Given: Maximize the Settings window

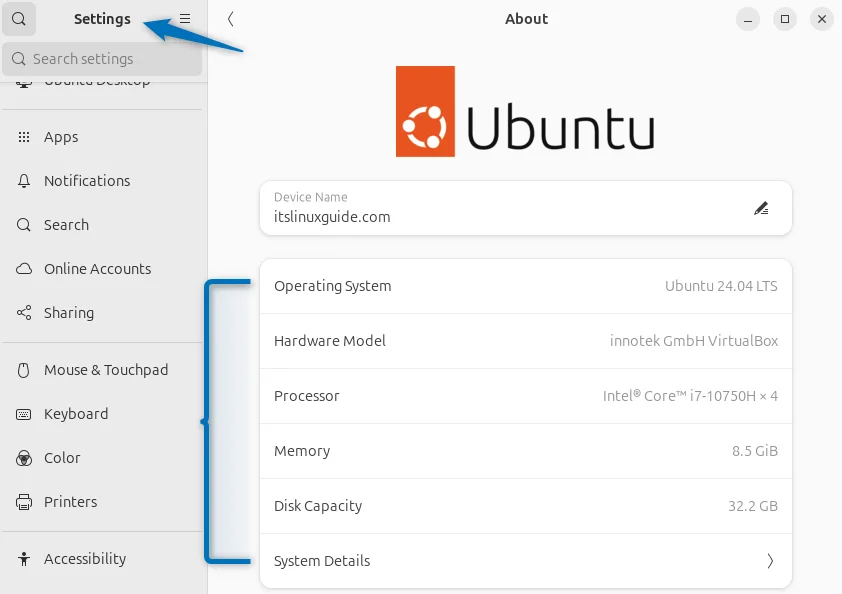Looking at the screenshot, I should pyautogui.click(x=785, y=19).
